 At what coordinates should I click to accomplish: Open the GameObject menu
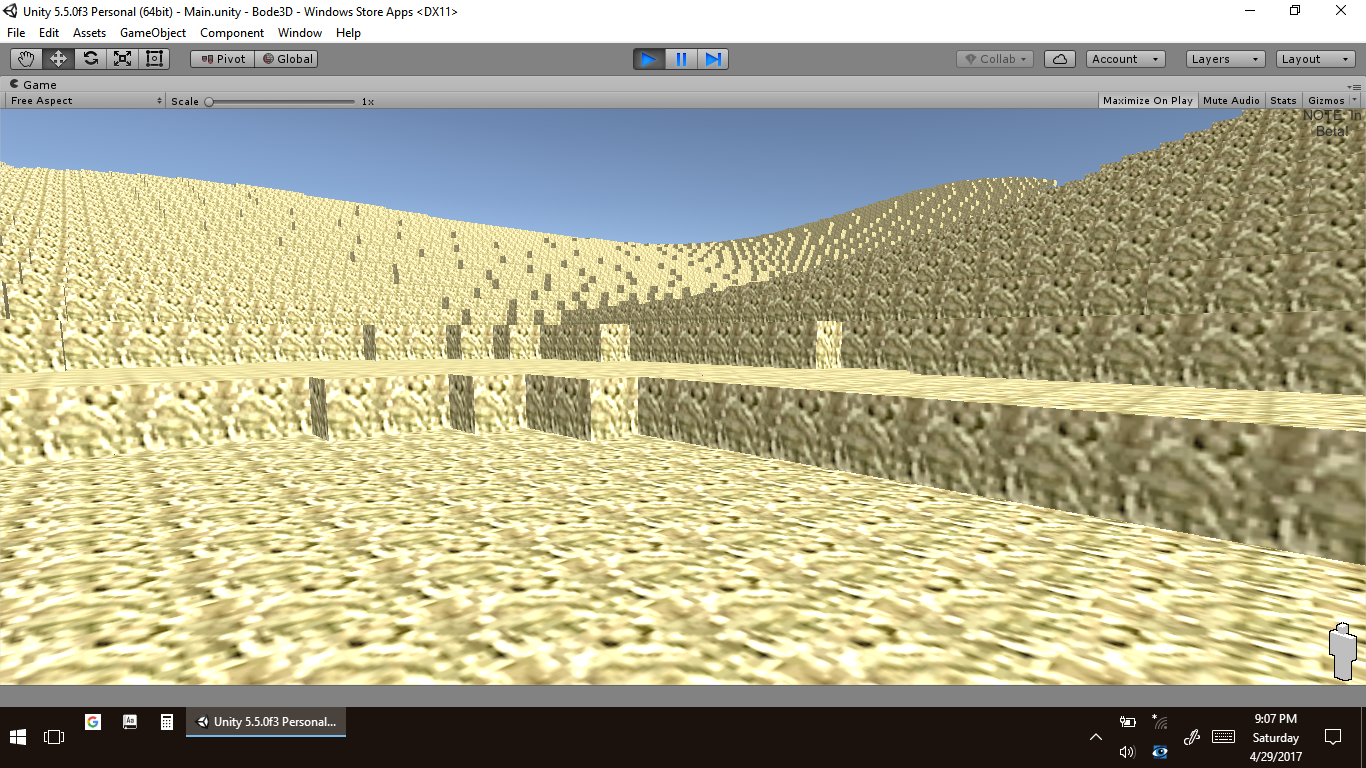(153, 33)
